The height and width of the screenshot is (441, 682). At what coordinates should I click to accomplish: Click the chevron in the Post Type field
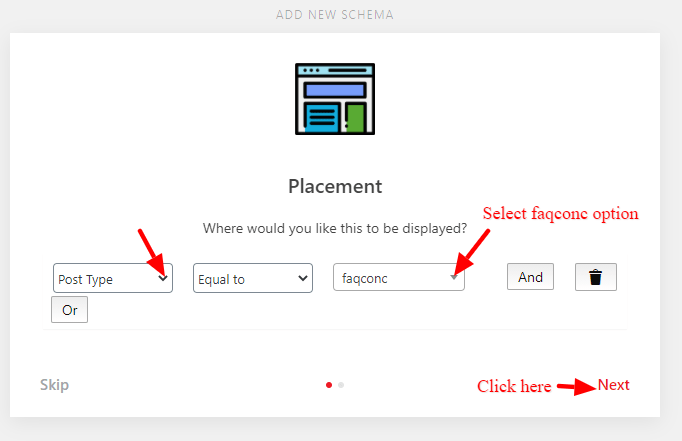click(x=163, y=278)
